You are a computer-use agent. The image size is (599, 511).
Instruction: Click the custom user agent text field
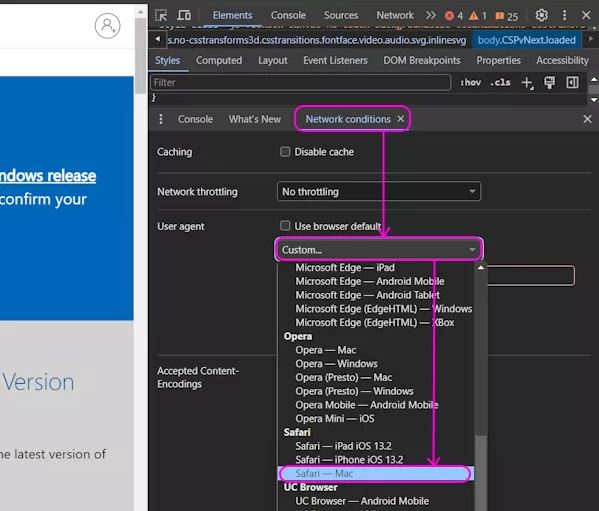coord(531,275)
